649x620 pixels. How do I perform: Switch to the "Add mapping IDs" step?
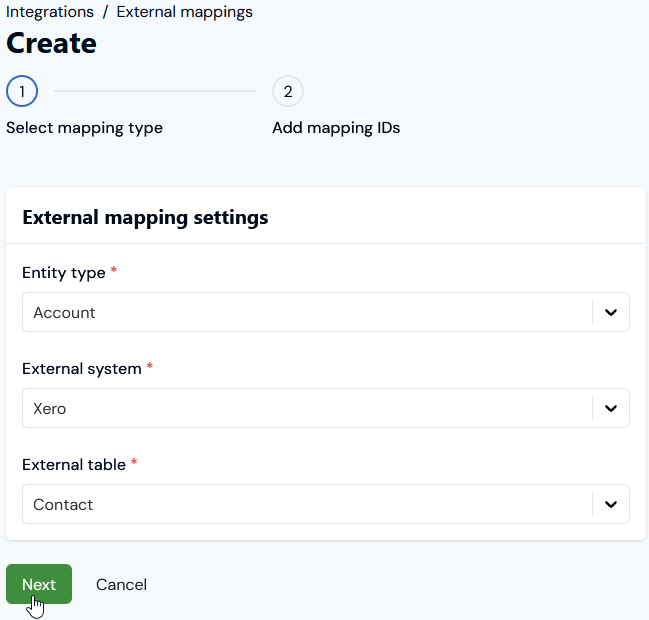[x=336, y=128]
